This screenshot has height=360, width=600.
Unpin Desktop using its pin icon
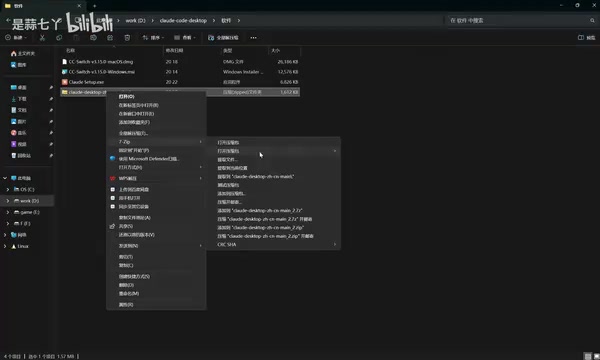(51, 88)
